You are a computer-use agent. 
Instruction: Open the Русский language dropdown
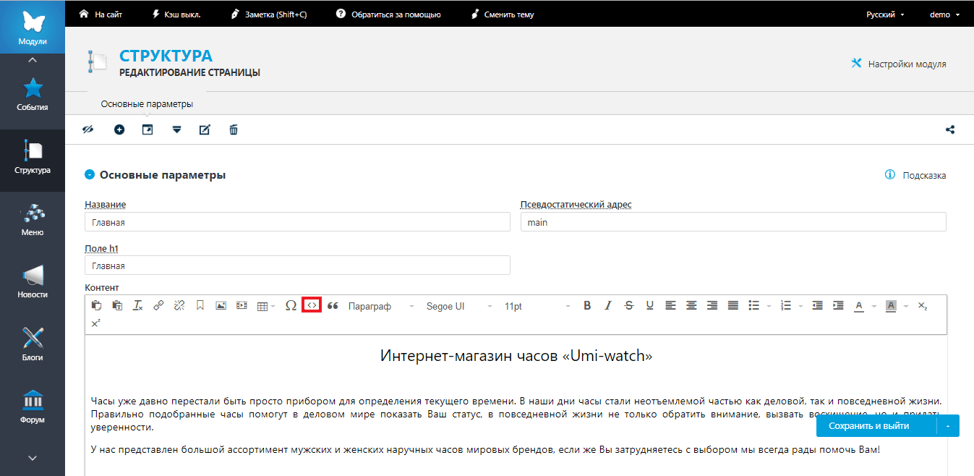885,14
